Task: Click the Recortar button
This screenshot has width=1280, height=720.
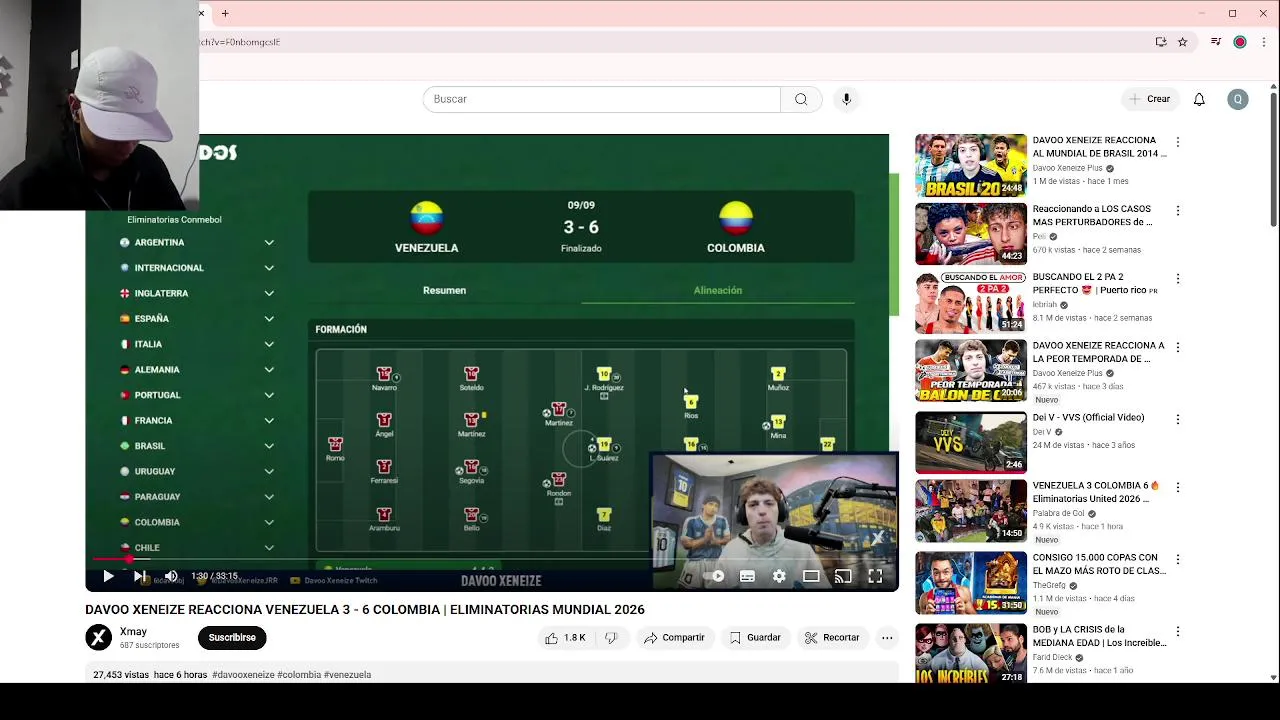Action: (x=832, y=637)
